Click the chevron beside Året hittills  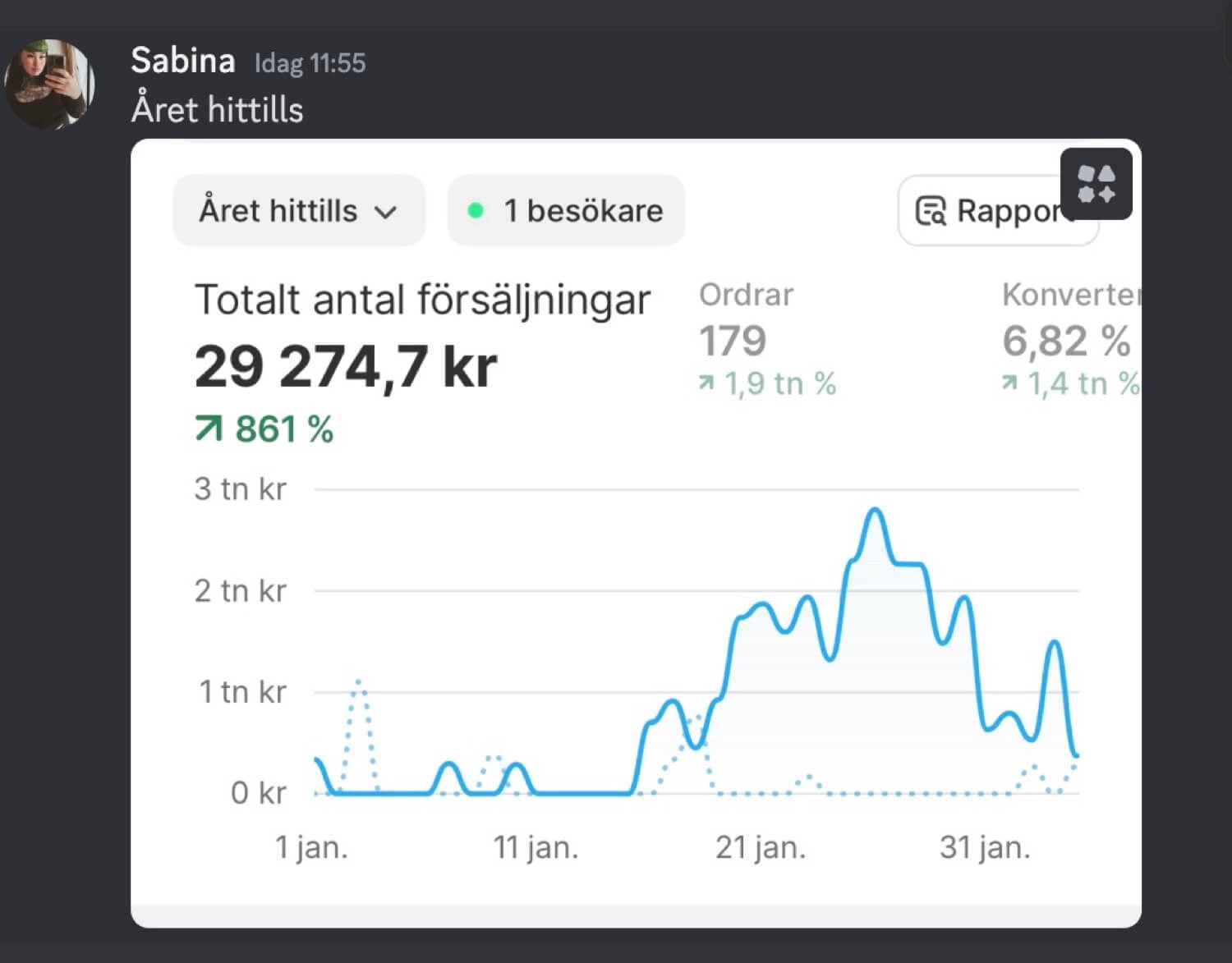pos(385,213)
